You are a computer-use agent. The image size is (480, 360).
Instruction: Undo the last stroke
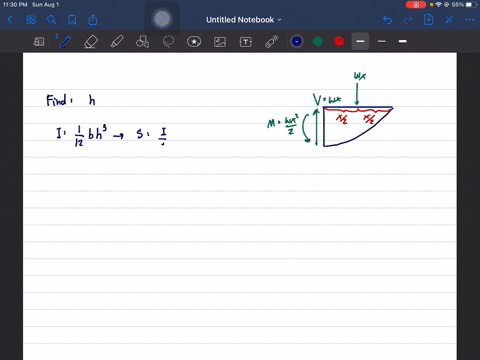tap(387, 20)
